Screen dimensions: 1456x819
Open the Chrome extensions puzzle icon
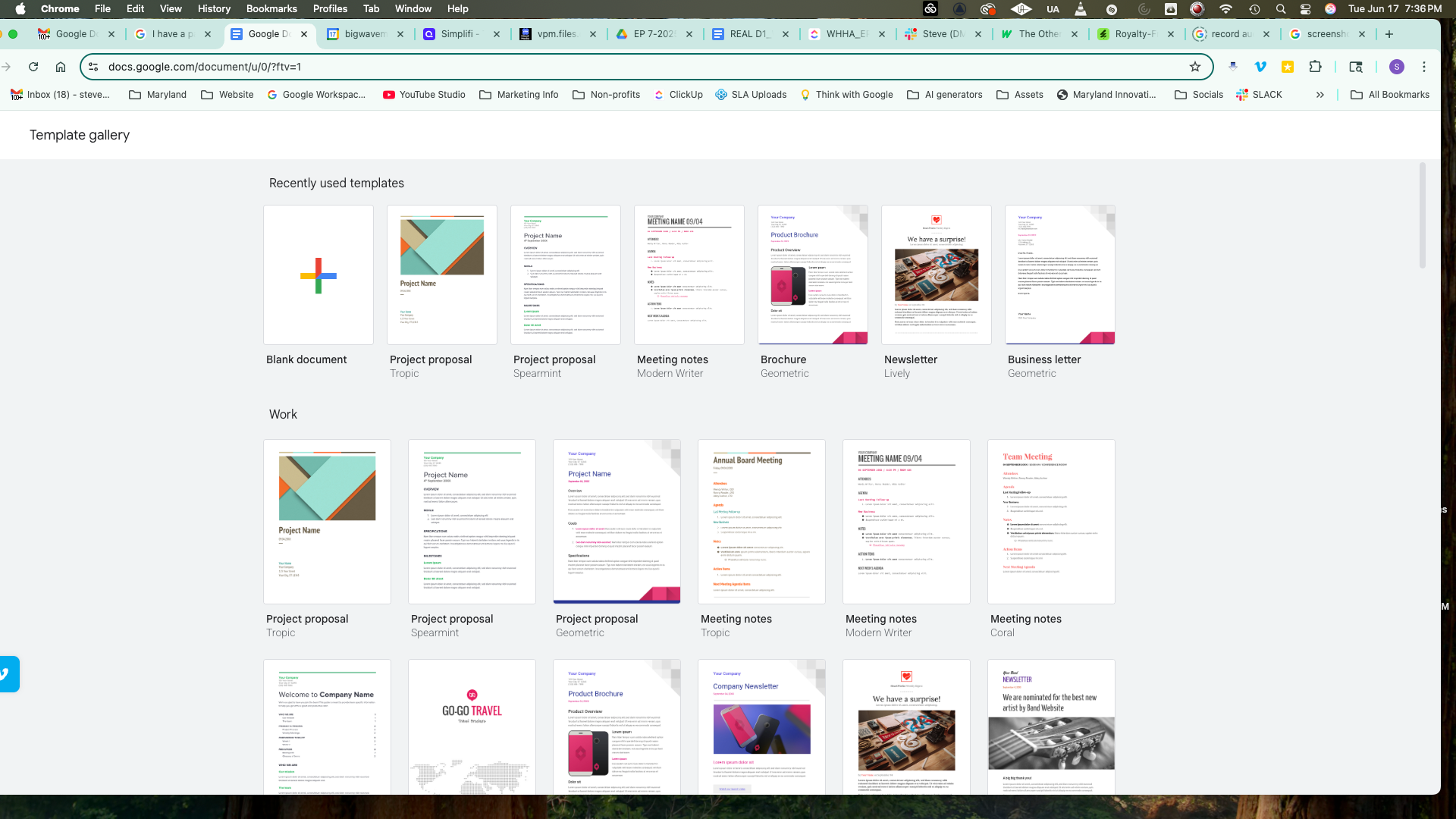(1316, 67)
